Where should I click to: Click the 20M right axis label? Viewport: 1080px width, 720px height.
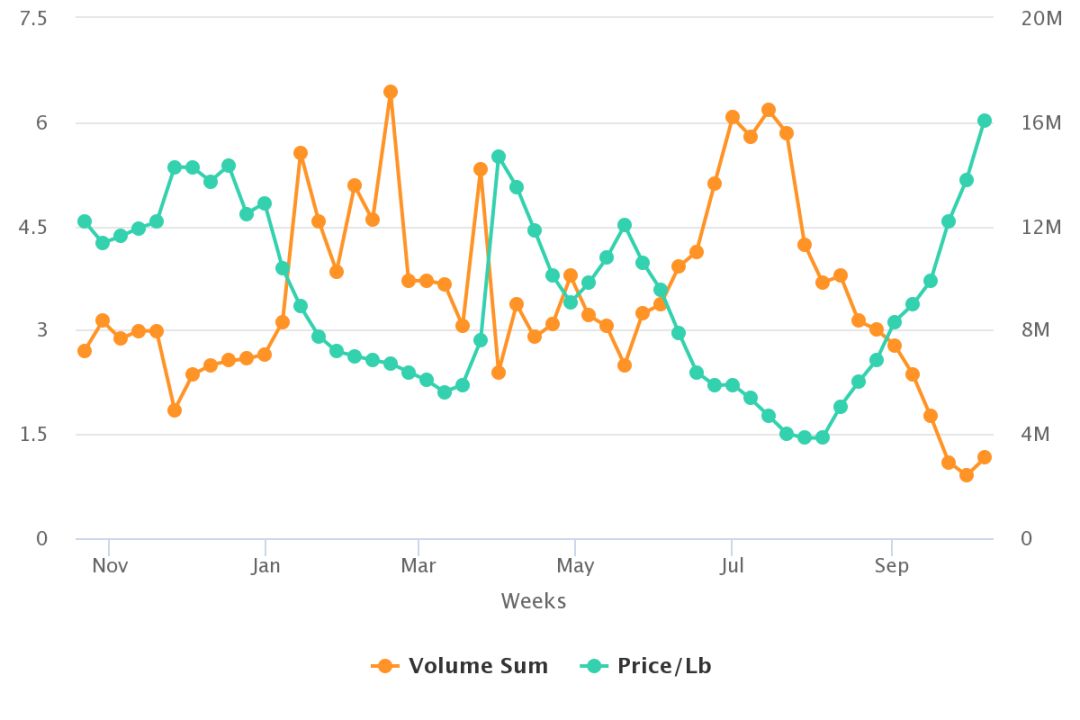coord(1041,19)
